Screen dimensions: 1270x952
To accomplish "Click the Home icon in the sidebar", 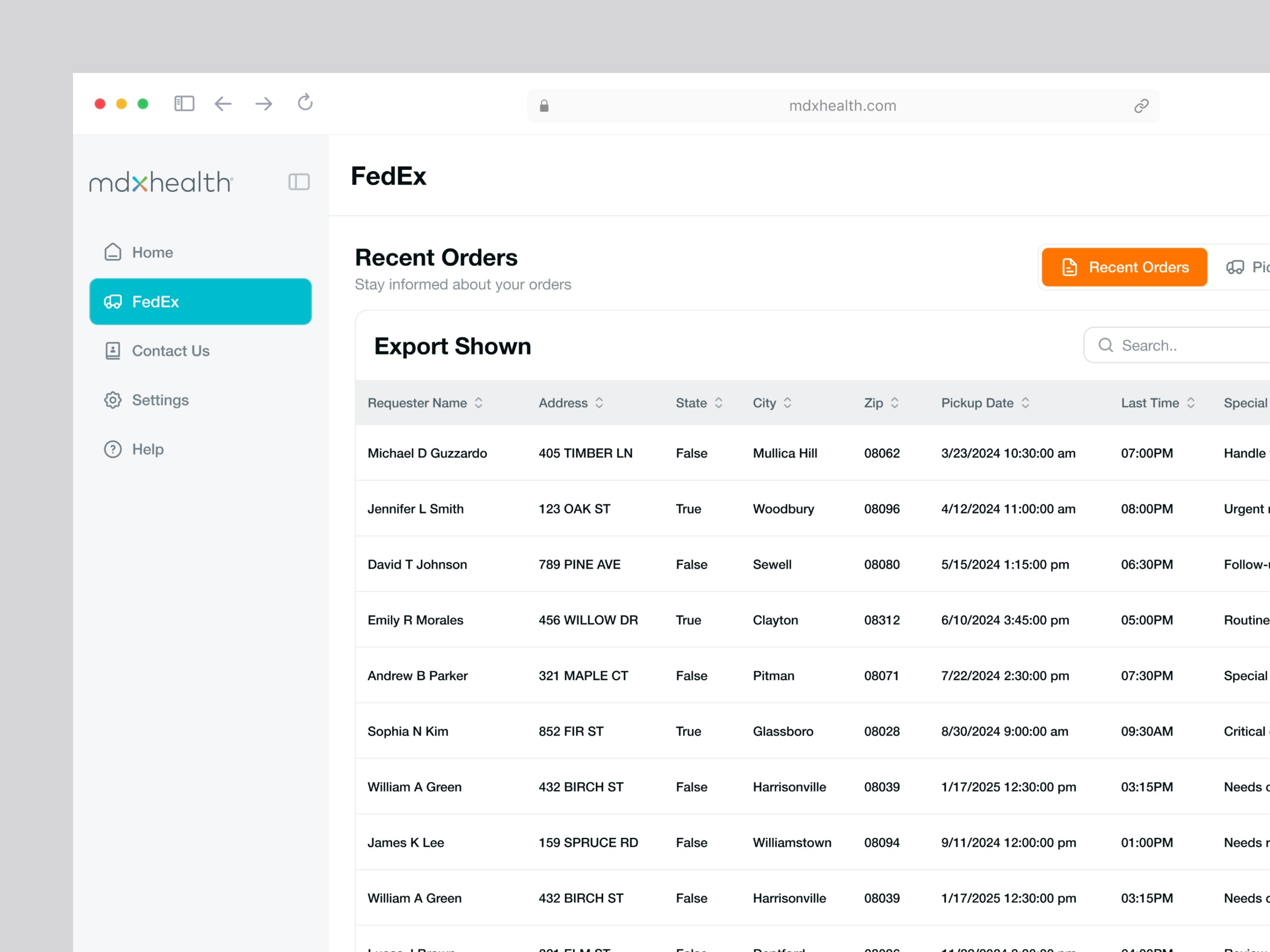I will tap(113, 252).
